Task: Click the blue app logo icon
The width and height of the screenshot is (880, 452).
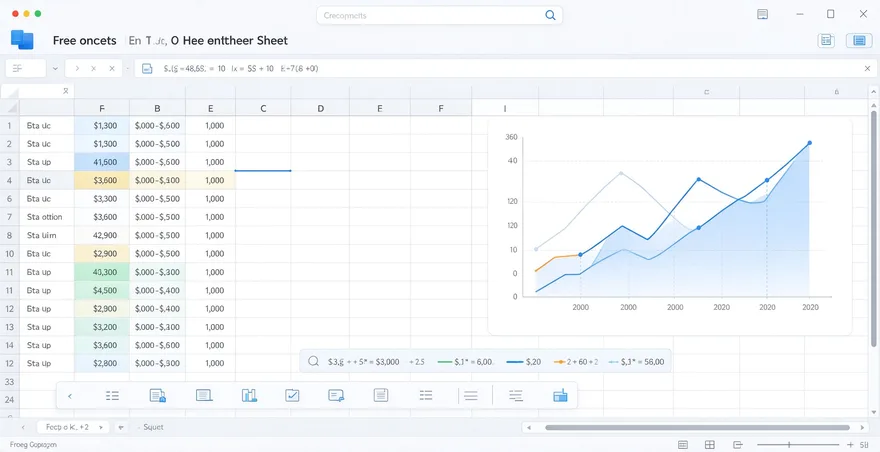Action: 22,40
